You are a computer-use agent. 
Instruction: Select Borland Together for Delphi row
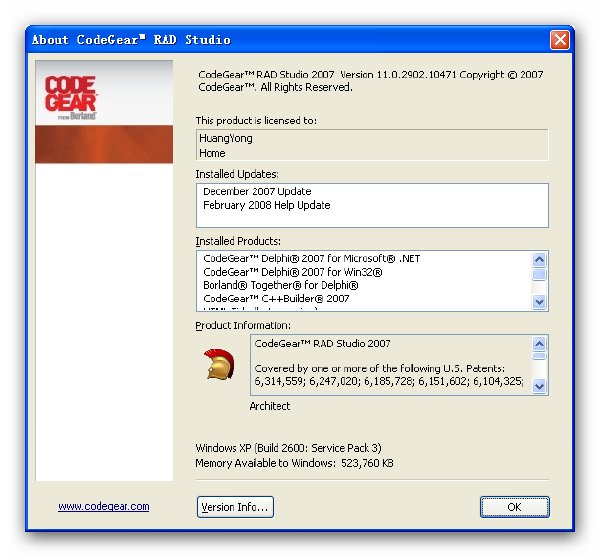pos(281,285)
